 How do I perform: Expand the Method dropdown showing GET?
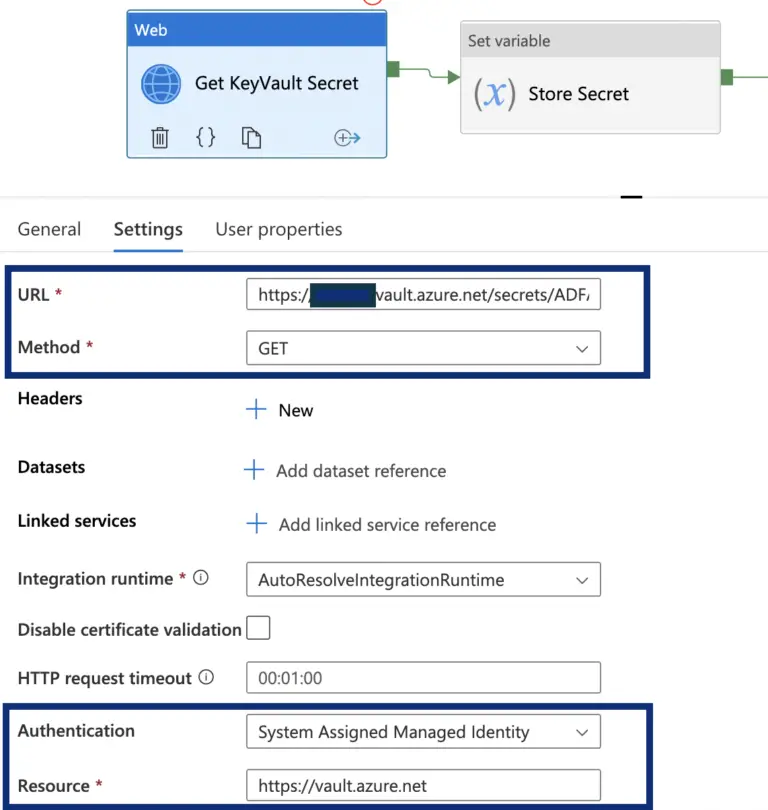(423, 348)
